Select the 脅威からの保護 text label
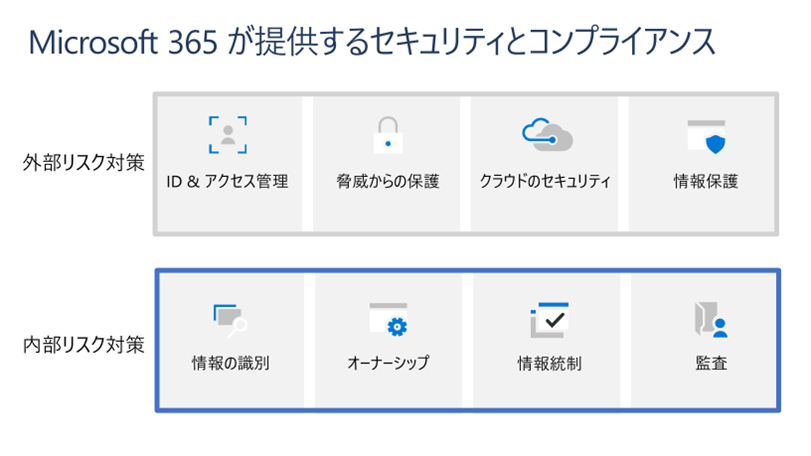 [388, 183]
